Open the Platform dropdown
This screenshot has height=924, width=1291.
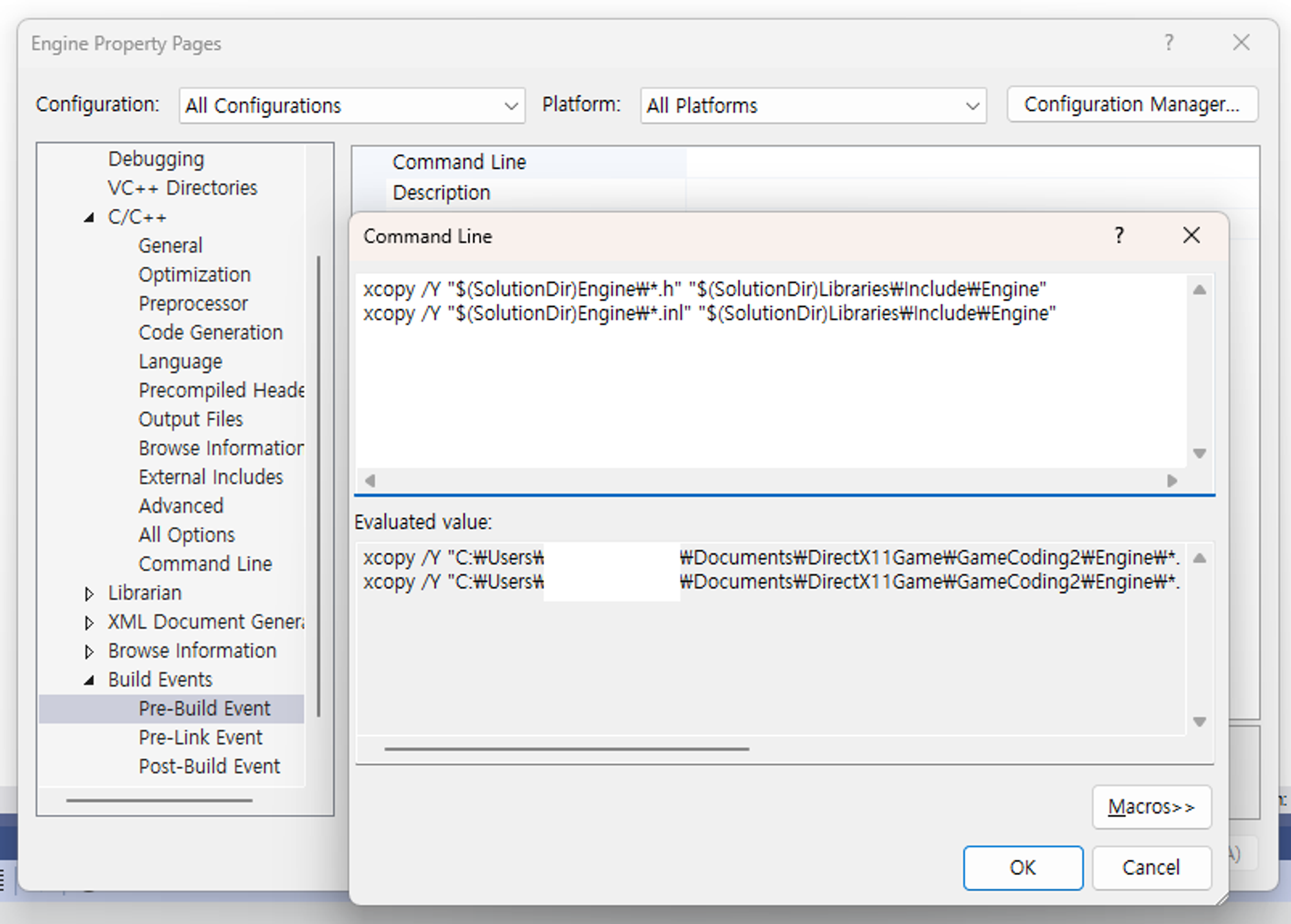[x=813, y=105]
